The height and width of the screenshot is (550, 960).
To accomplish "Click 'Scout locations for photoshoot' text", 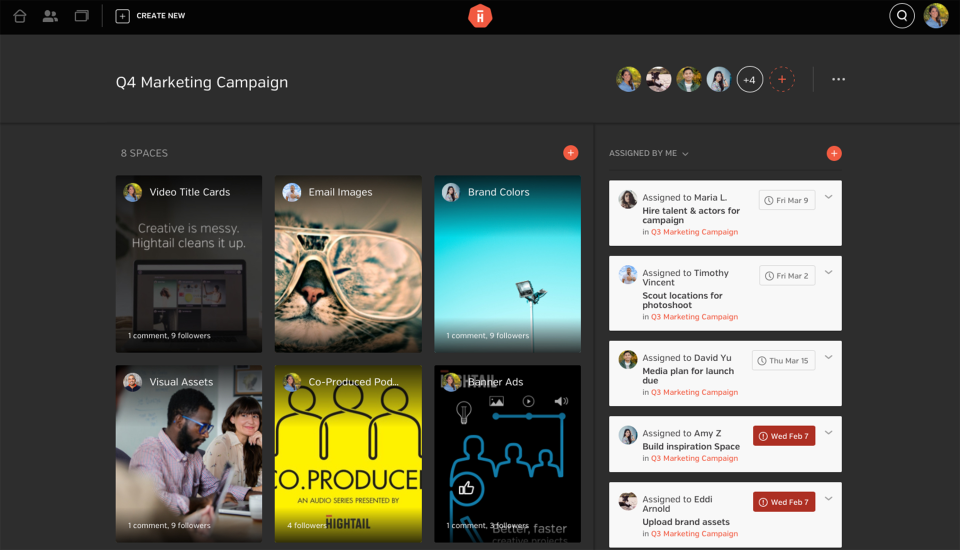I will coord(682,300).
